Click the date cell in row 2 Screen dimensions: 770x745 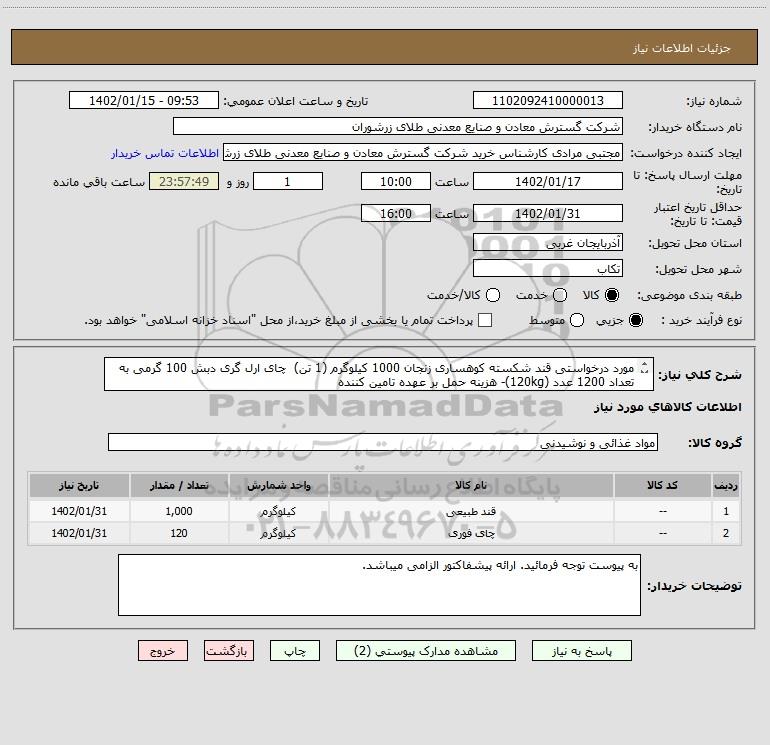(x=79, y=533)
